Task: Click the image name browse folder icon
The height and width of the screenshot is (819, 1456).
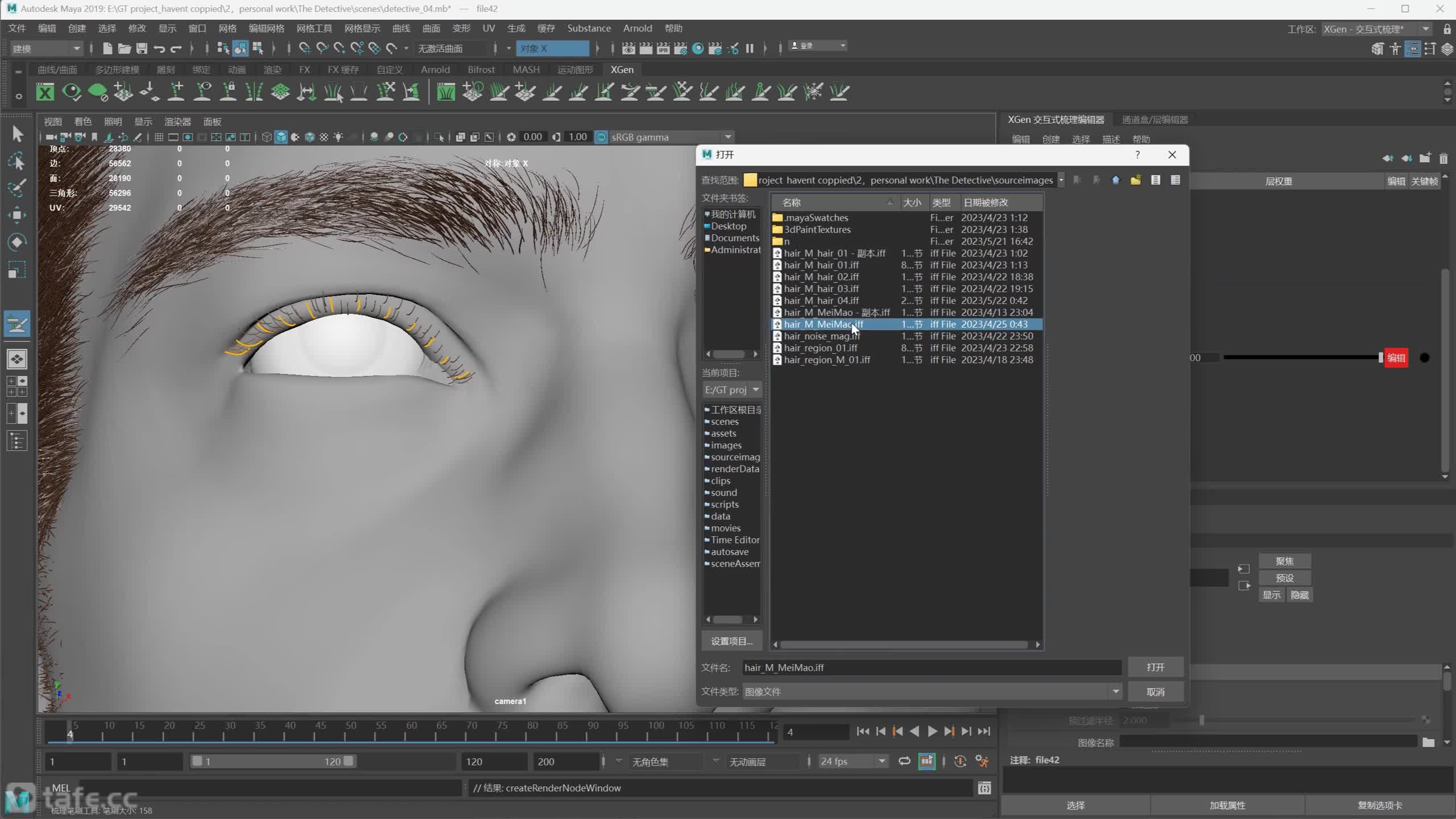Action: pyautogui.click(x=1428, y=742)
